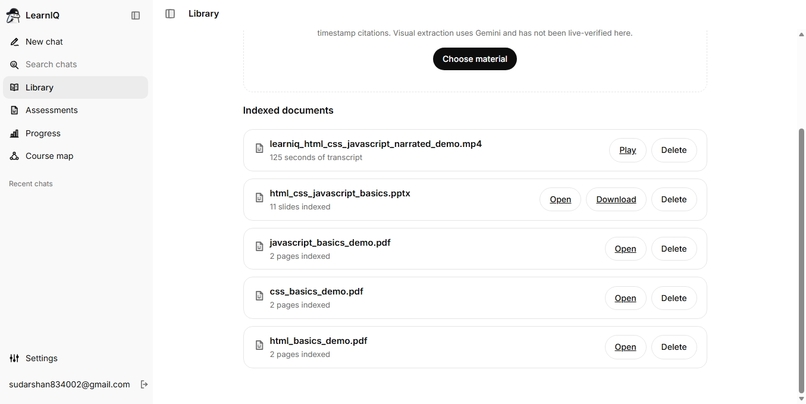Click the Assessments document icon
Screen dimensions: 806x404
click(14, 111)
